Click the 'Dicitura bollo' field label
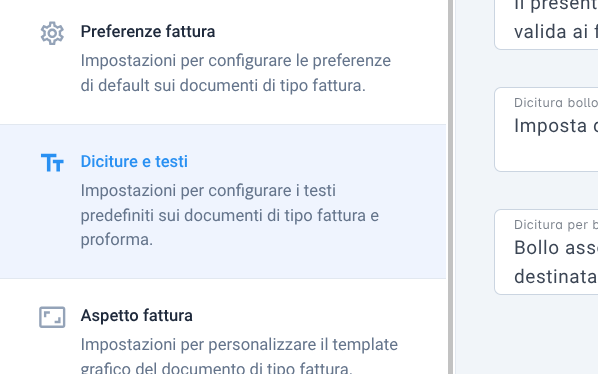The height and width of the screenshot is (374, 598). click(x=556, y=103)
